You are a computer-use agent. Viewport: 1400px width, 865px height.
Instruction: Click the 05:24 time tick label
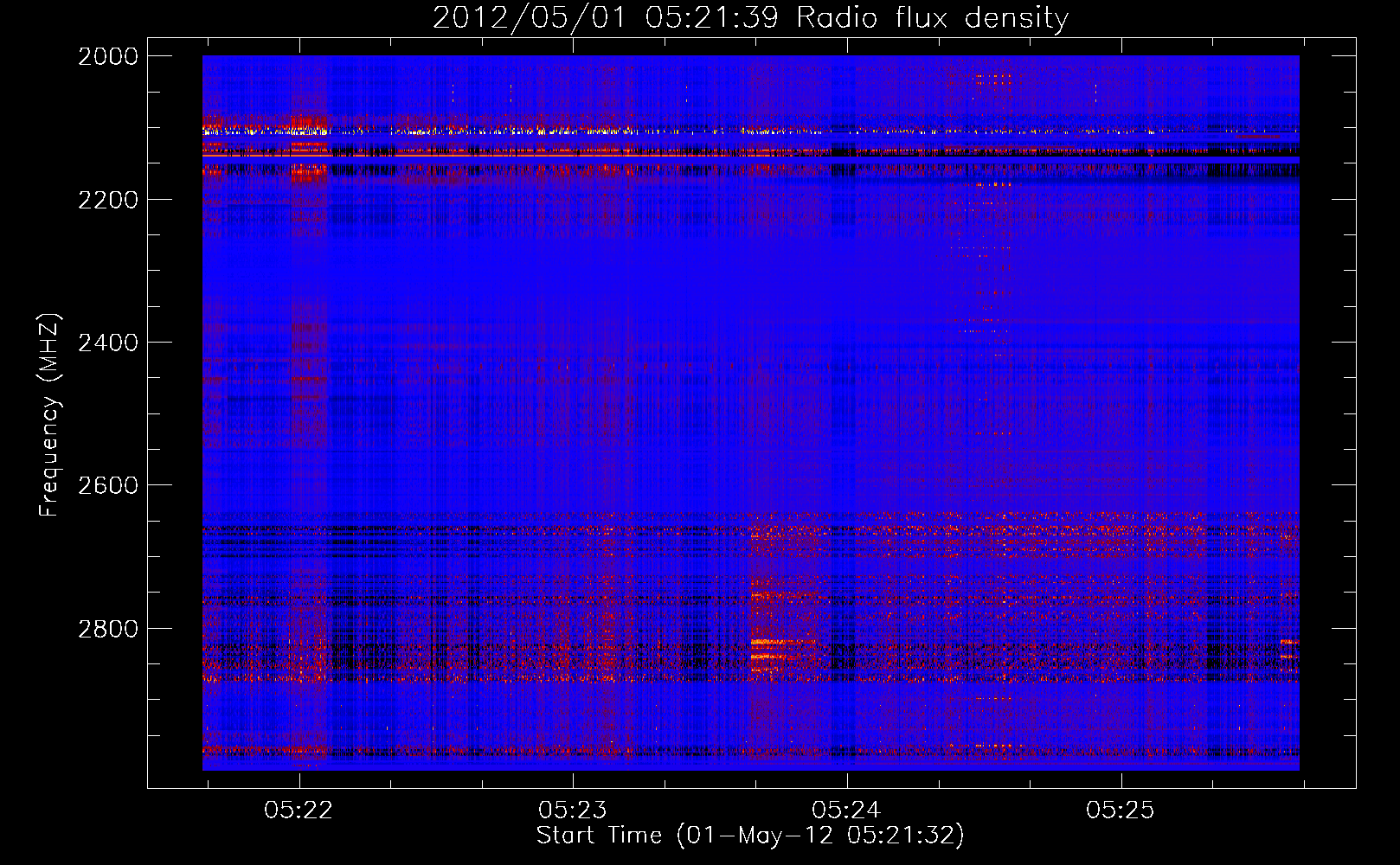pos(846,811)
